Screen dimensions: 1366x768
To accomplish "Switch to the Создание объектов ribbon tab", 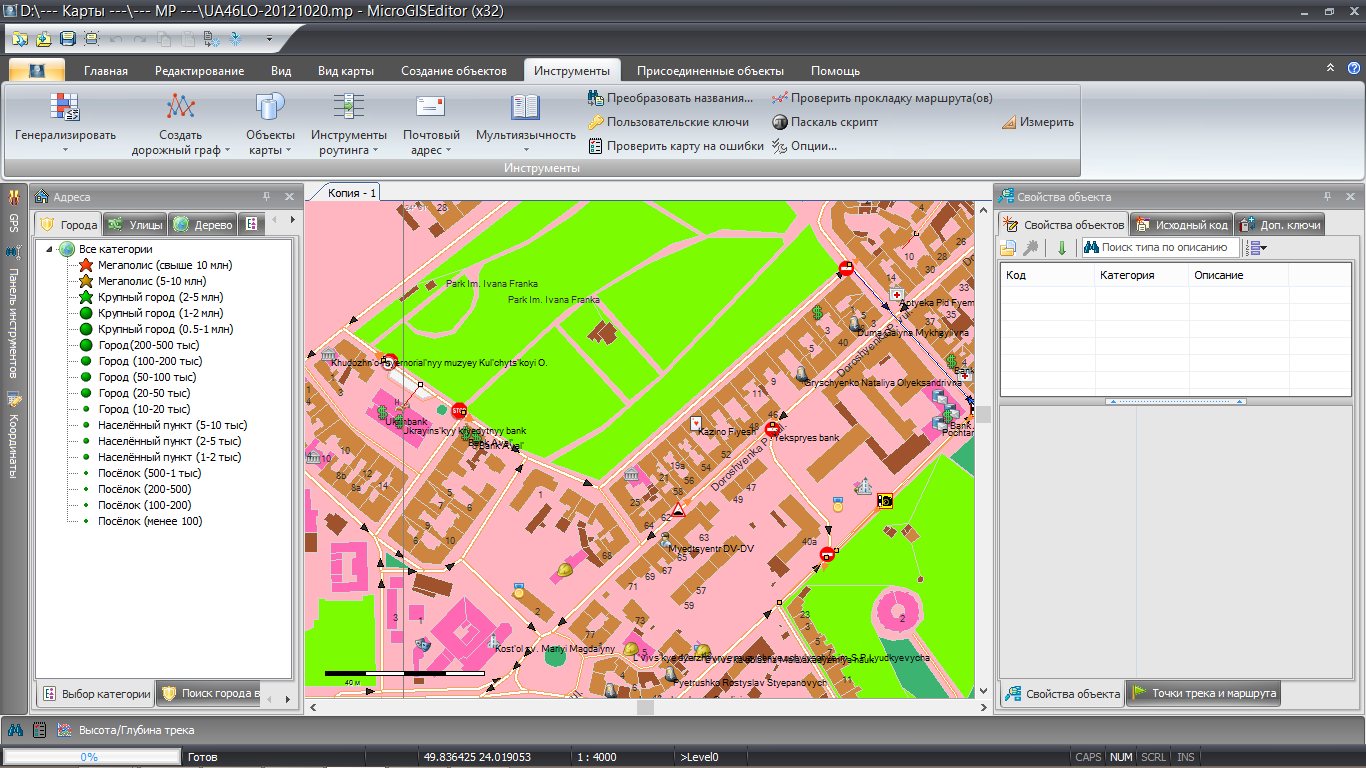I will (454, 71).
